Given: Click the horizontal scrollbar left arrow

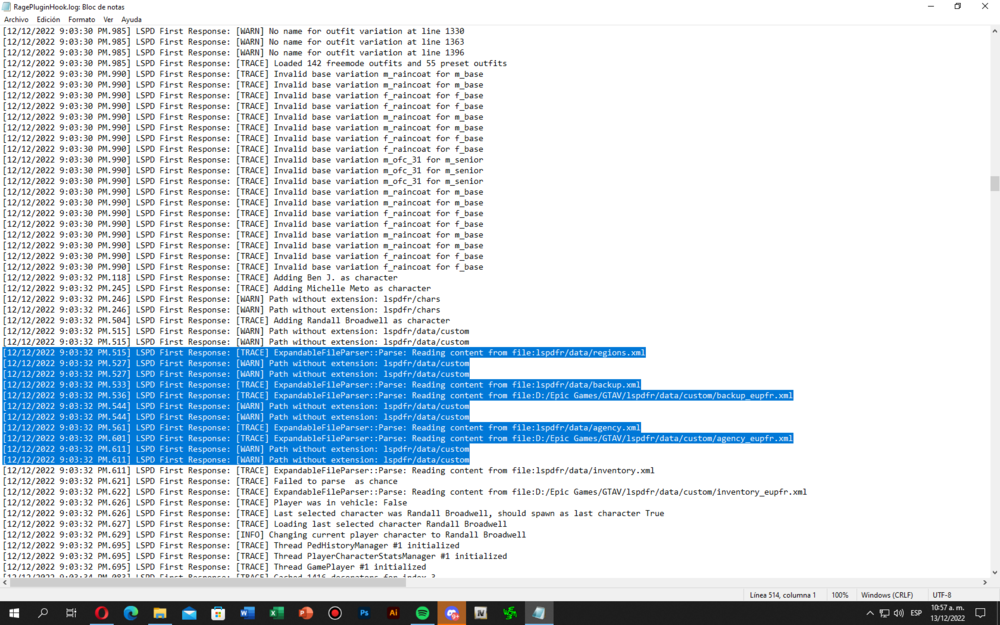Looking at the screenshot, I should click(x=5, y=582).
